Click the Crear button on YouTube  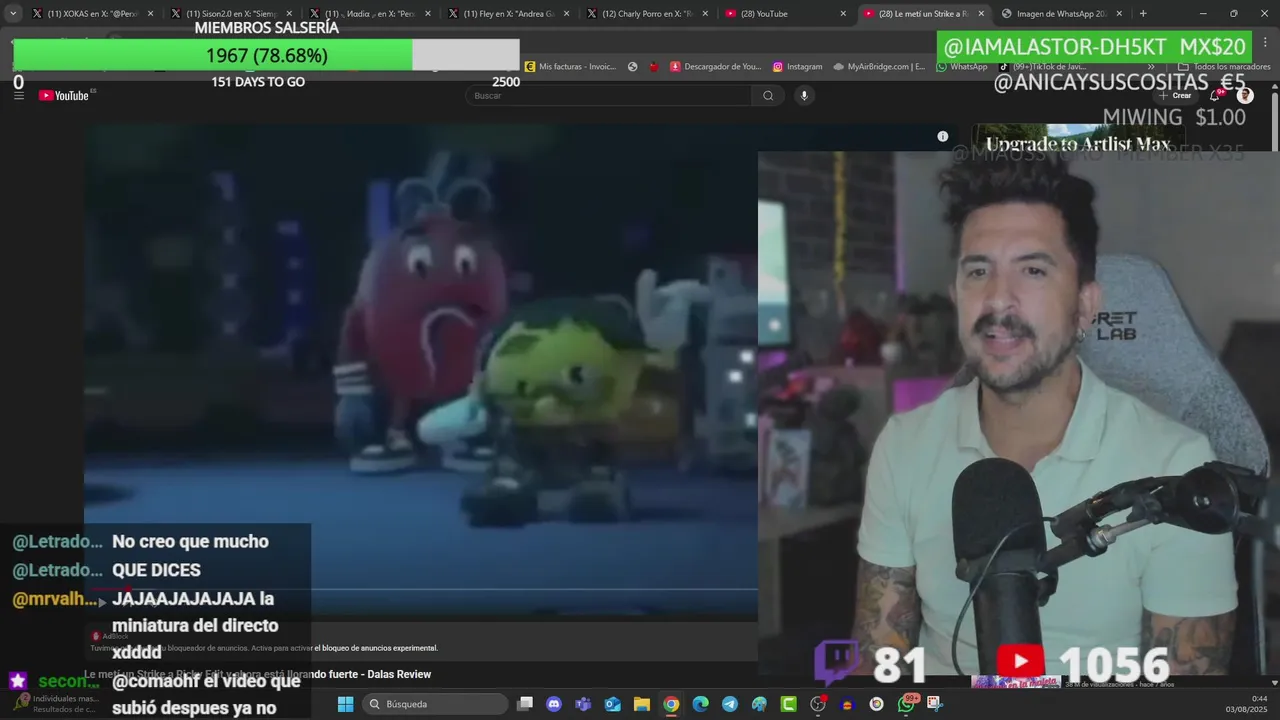coord(1175,96)
